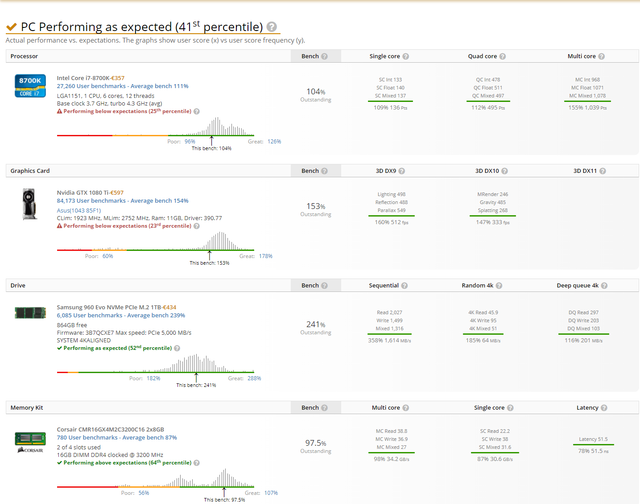The image size is (640, 504).
Task: Click drive 241% bench score
Action: pos(316,325)
